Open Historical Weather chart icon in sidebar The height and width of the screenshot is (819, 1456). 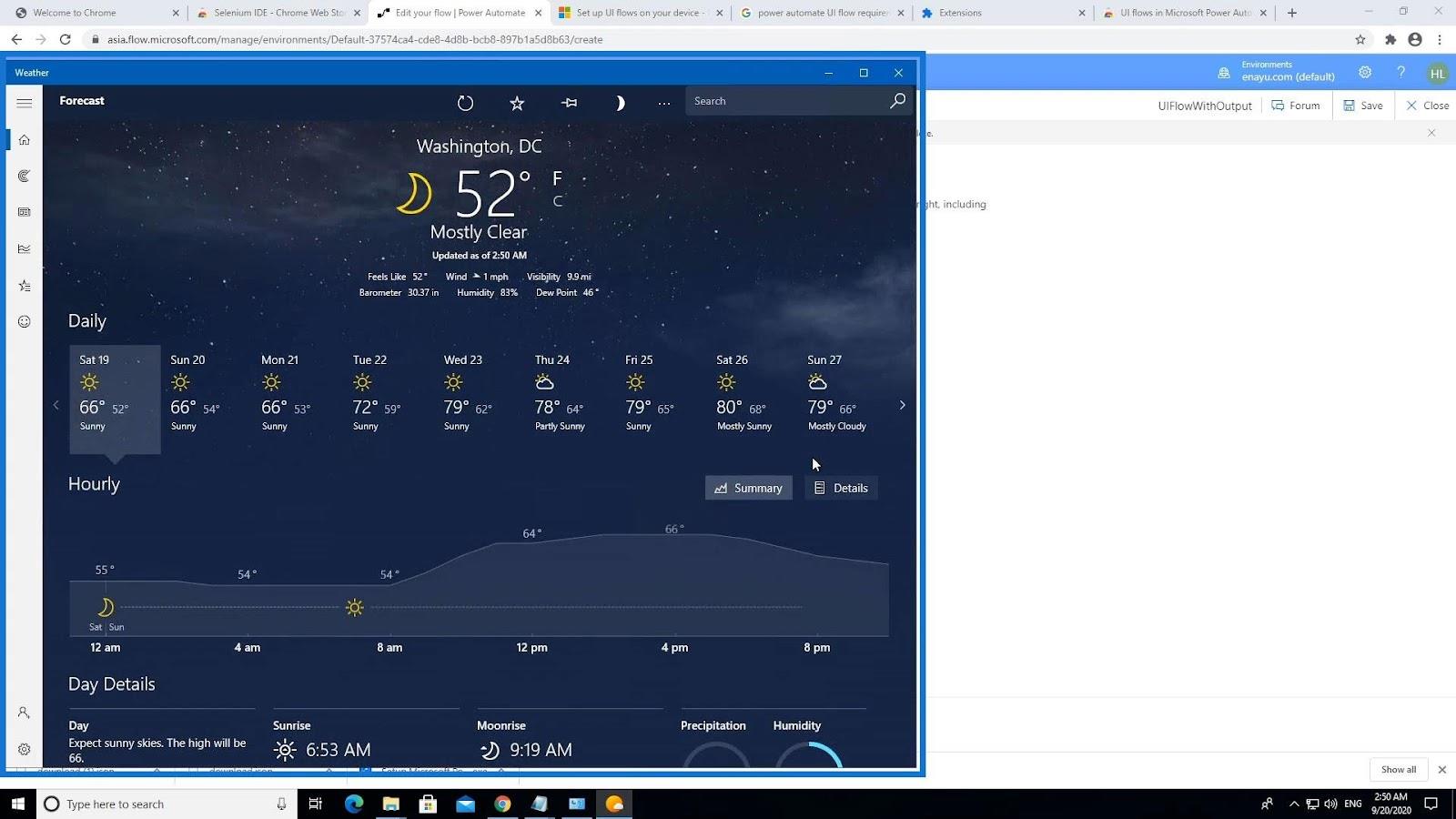[25, 248]
